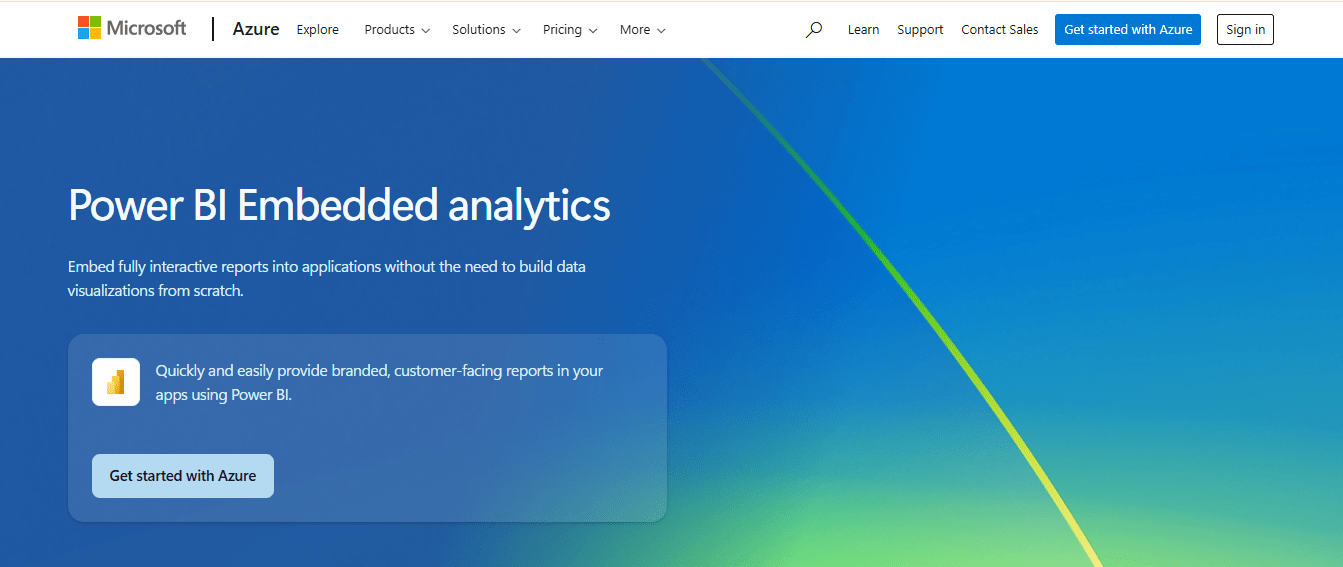Click the Microsoft wordmark text
This screenshot has width=1343, height=567.
[x=147, y=28]
